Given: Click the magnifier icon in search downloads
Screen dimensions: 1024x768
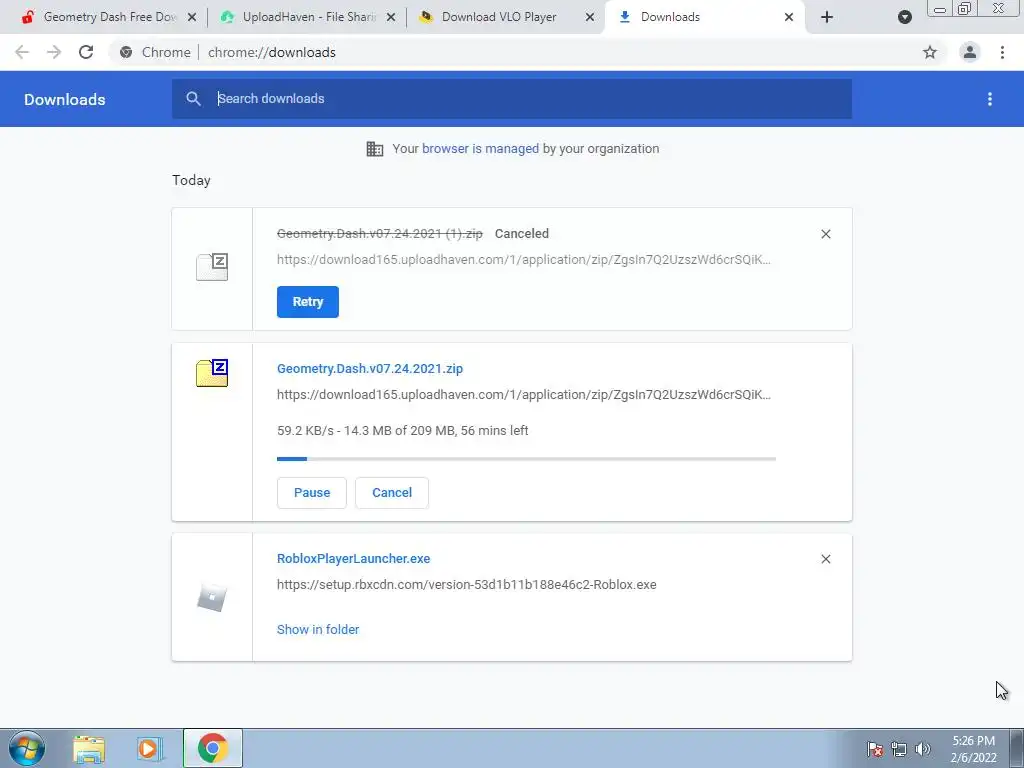Looking at the screenshot, I should [x=193, y=99].
